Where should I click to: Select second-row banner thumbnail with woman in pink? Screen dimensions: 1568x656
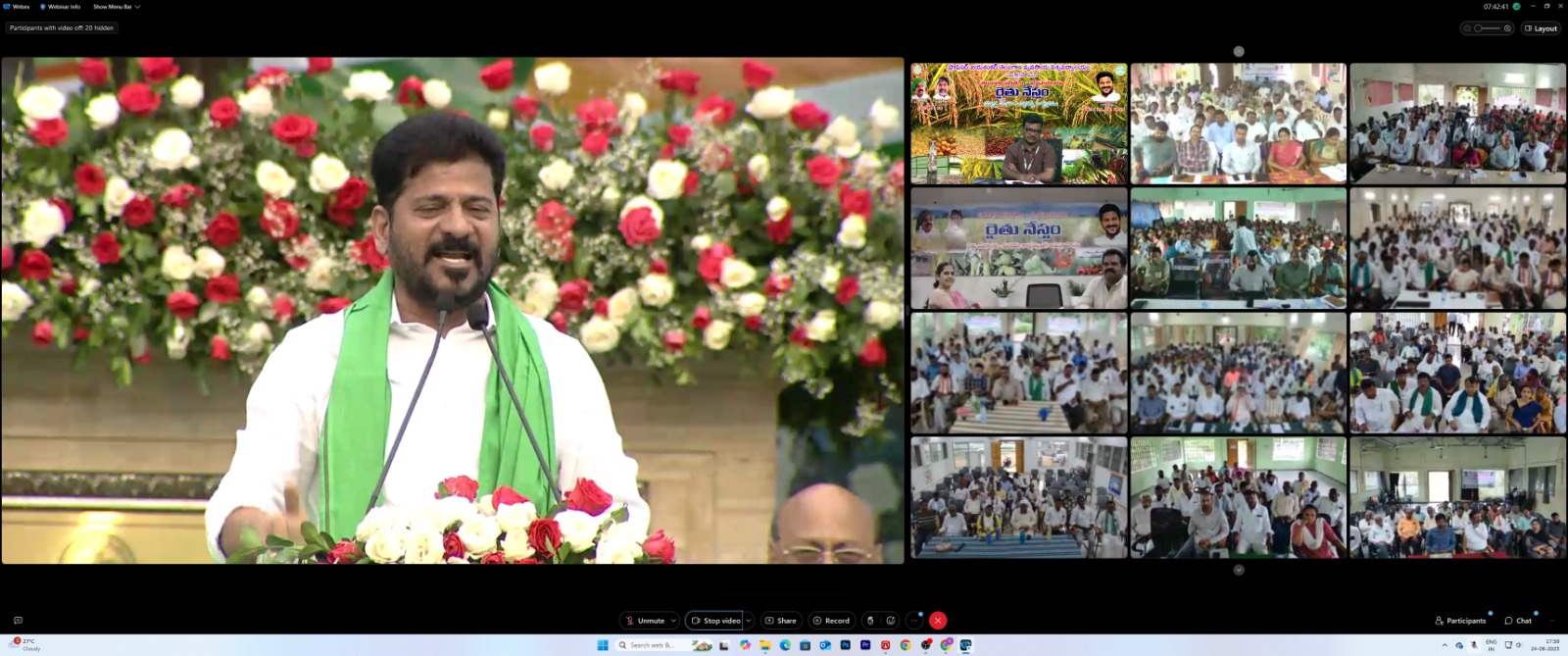pos(1019,248)
